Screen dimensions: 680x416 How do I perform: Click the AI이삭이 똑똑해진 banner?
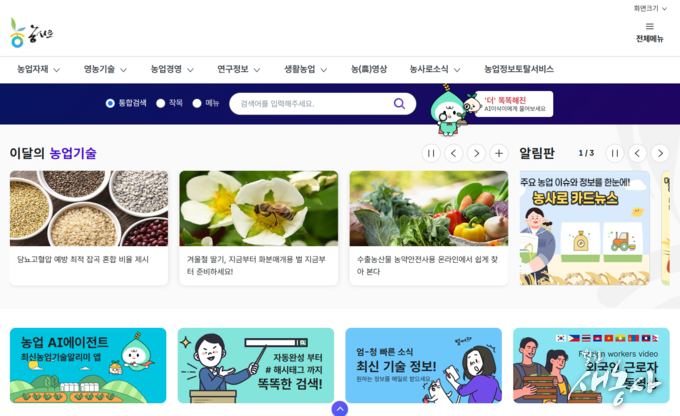pyautogui.click(x=513, y=104)
